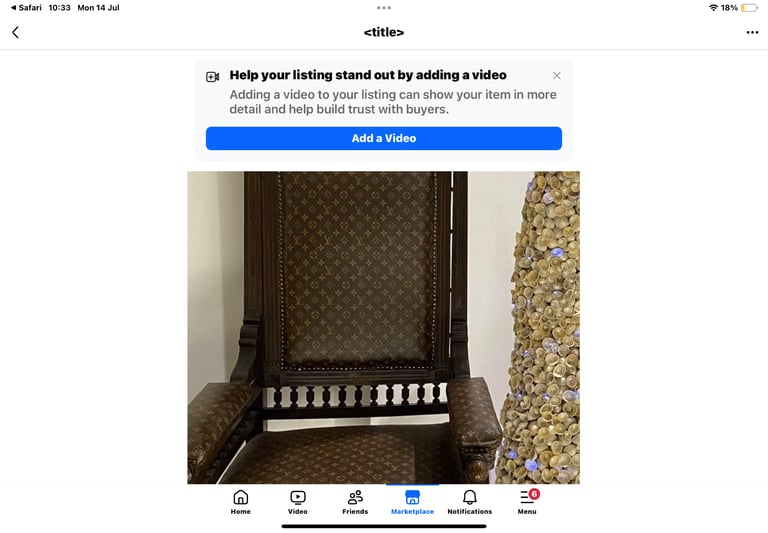Click the listing <title> header text

384,32
